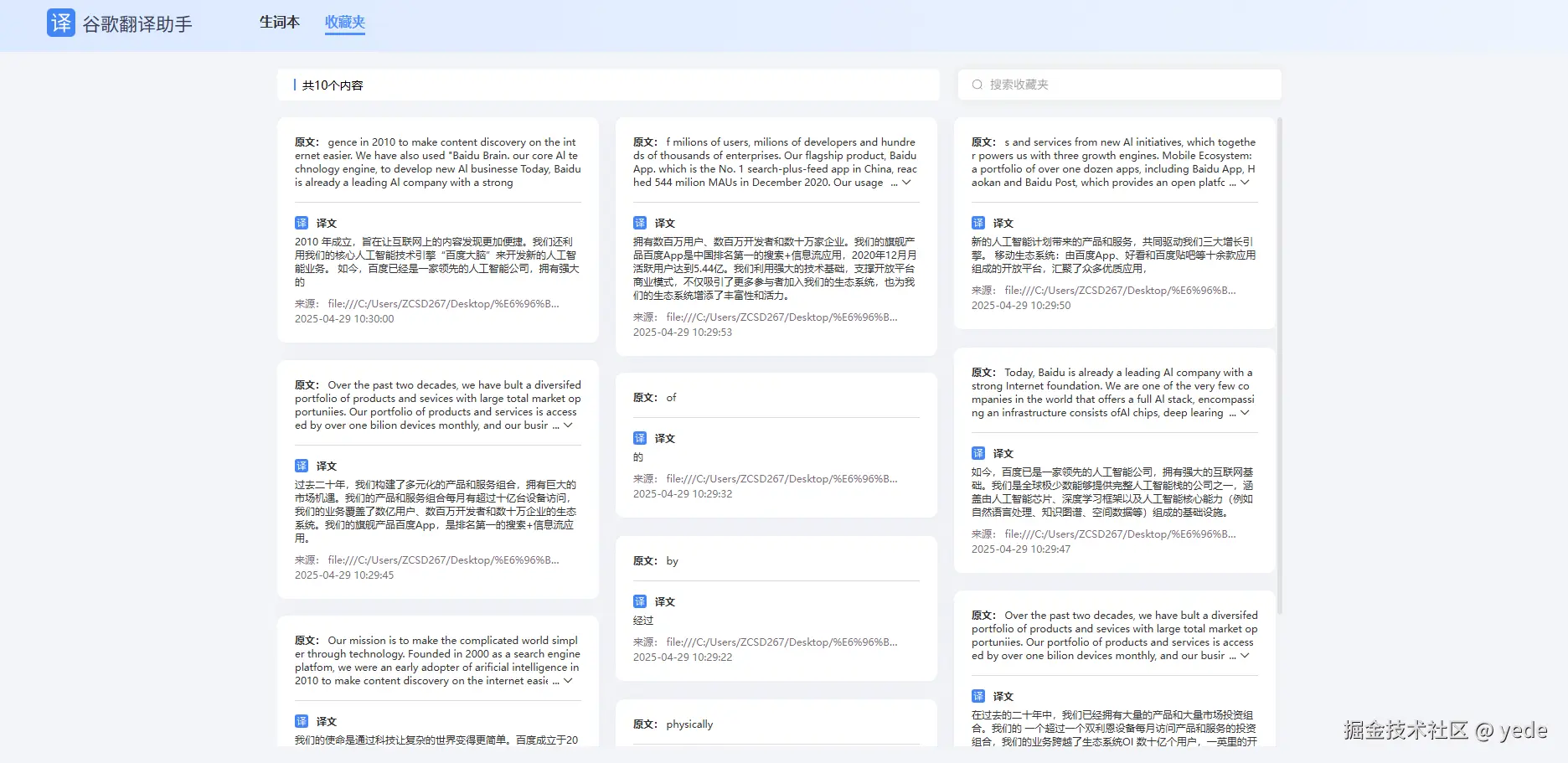Viewport: 1568px width, 763px height.
Task: Click the magnifier icon inside the search box
Action: 976,84
